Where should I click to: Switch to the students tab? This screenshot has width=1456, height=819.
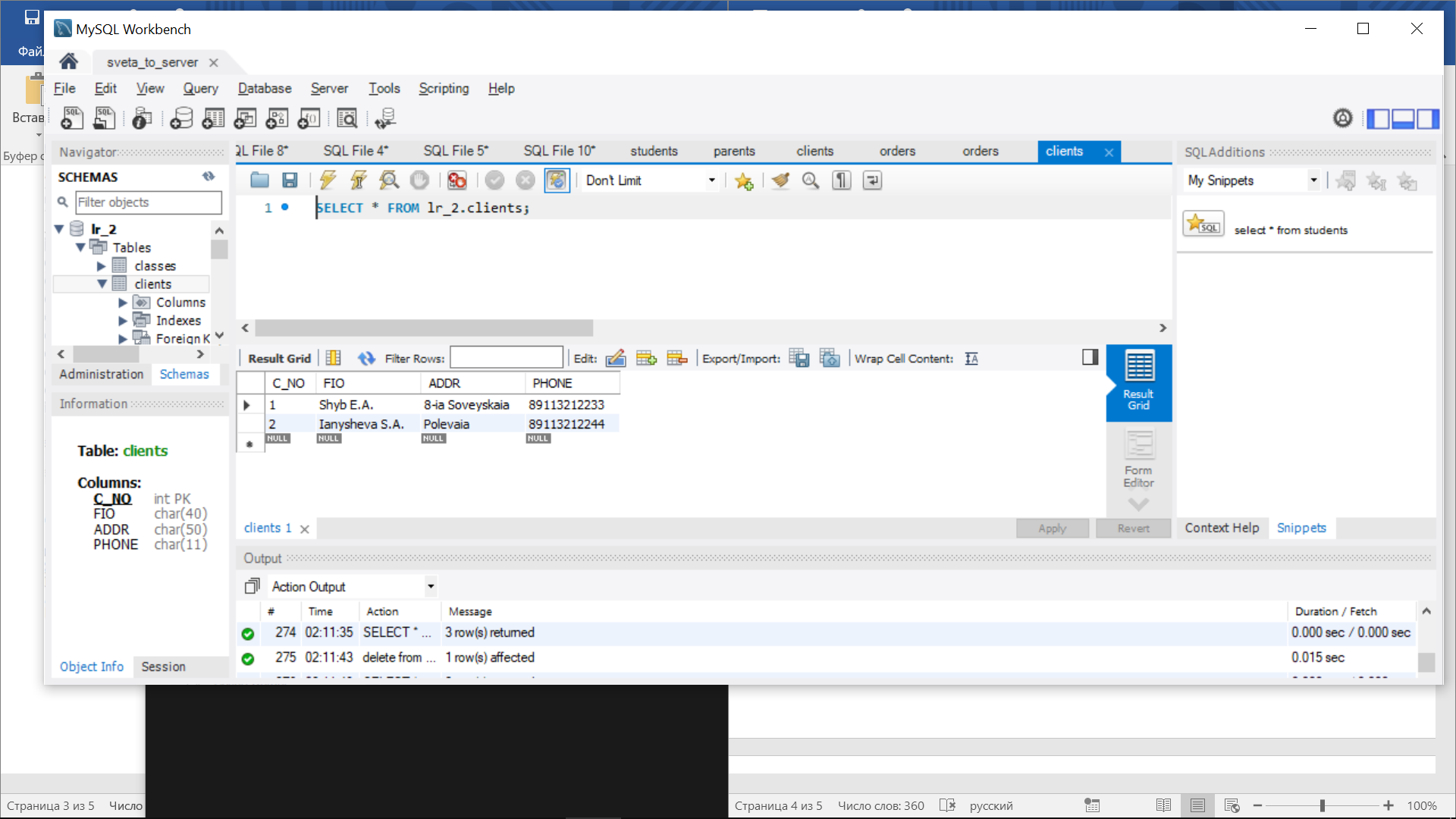pyautogui.click(x=654, y=151)
